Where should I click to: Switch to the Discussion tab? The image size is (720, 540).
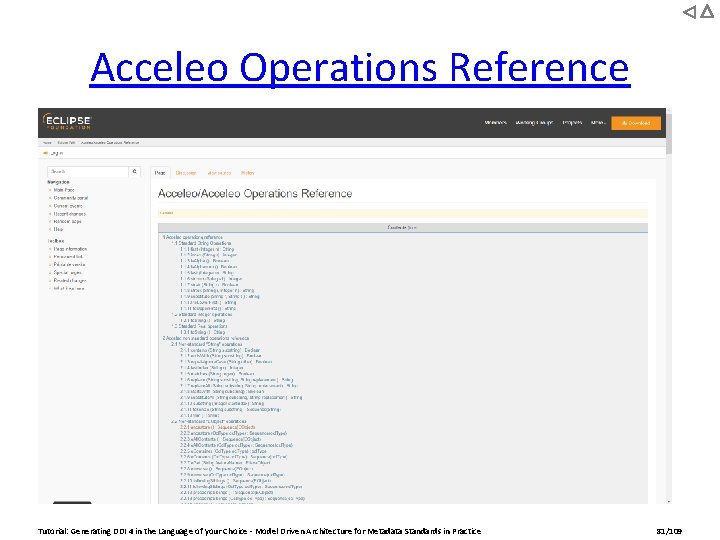coord(186,173)
